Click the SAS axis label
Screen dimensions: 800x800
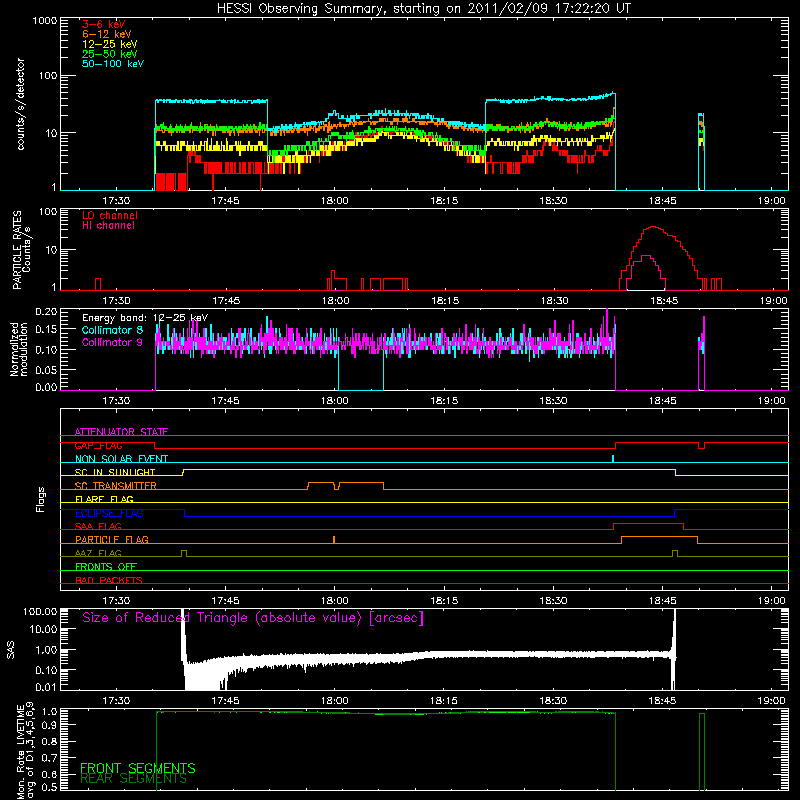click(x=11, y=650)
